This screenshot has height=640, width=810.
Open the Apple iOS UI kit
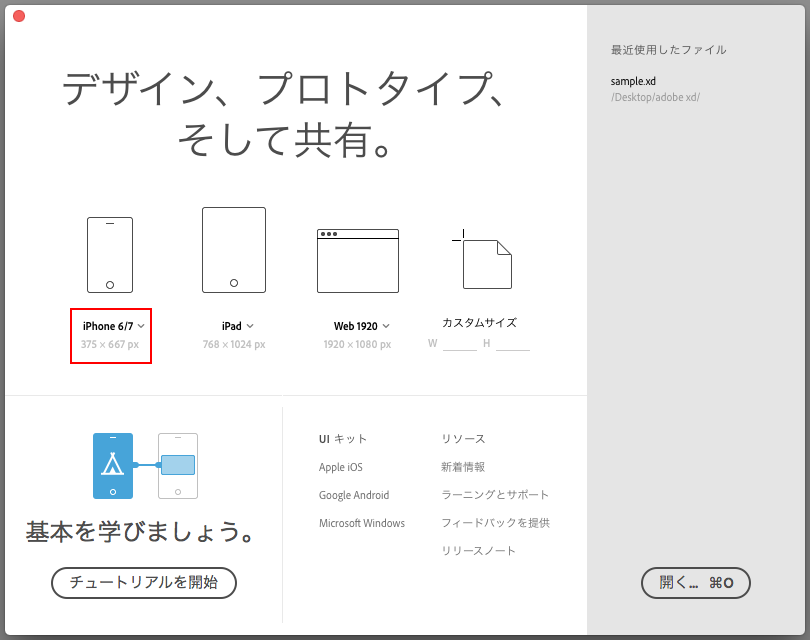pyautogui.click(x=341, y=467)
